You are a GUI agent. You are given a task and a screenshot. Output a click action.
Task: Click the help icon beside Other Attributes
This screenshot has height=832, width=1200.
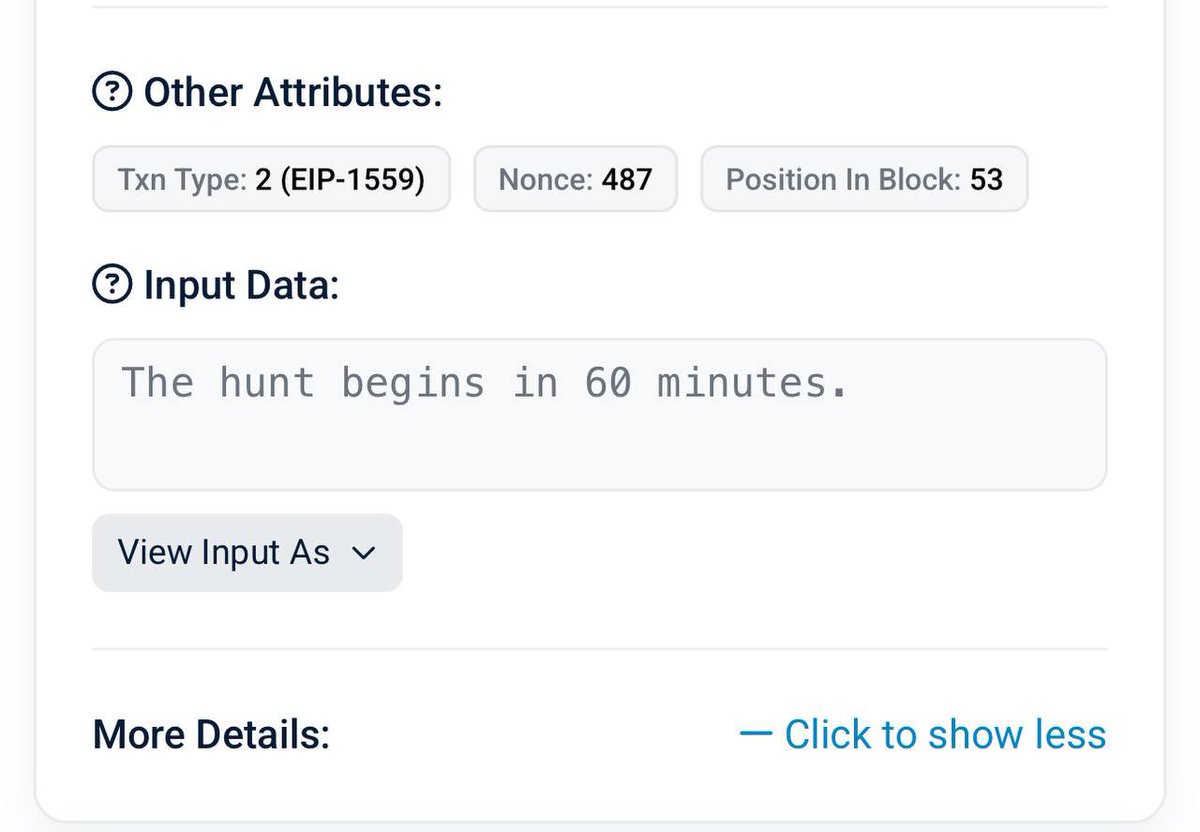pyautogui.click(x=112, y=93)
